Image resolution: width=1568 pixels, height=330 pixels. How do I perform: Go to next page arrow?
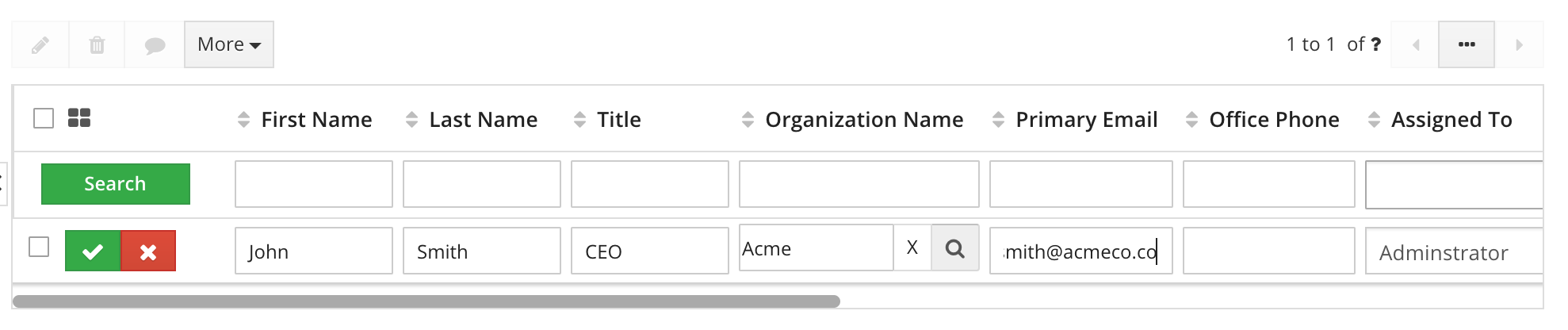click(1519, 45)
